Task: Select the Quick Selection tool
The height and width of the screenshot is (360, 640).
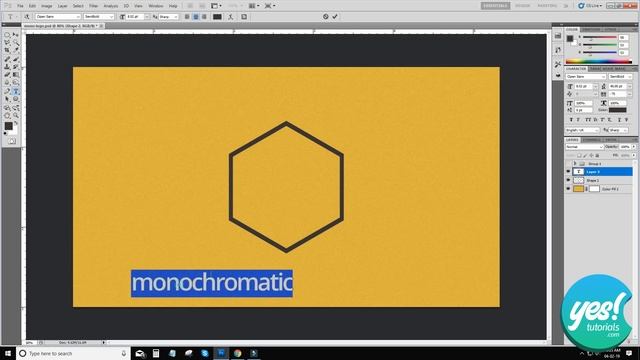Action: pyautogui.click(x=16, y=43)
